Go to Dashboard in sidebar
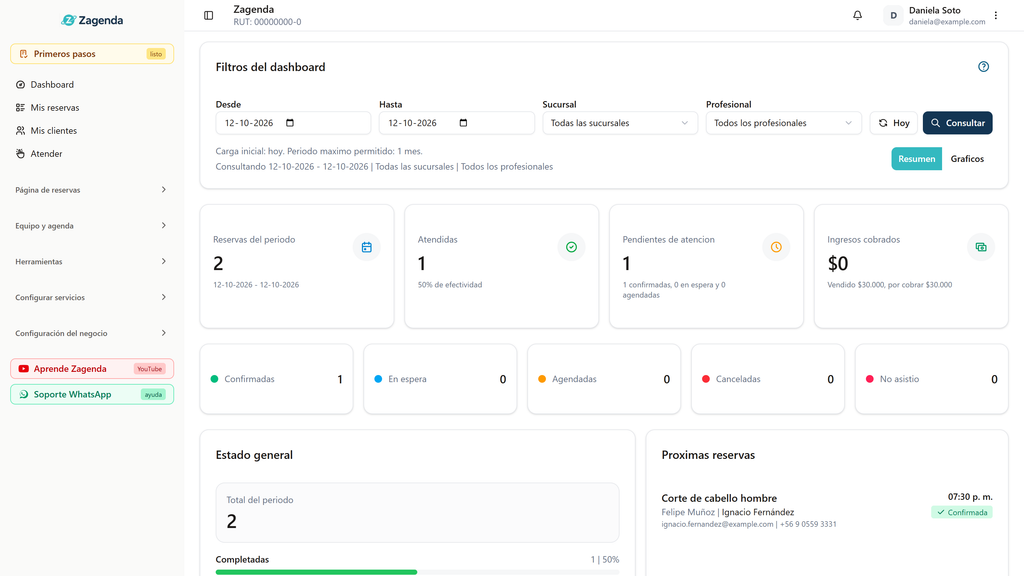This screenshot has height=576, width=1024. [91, 85]
